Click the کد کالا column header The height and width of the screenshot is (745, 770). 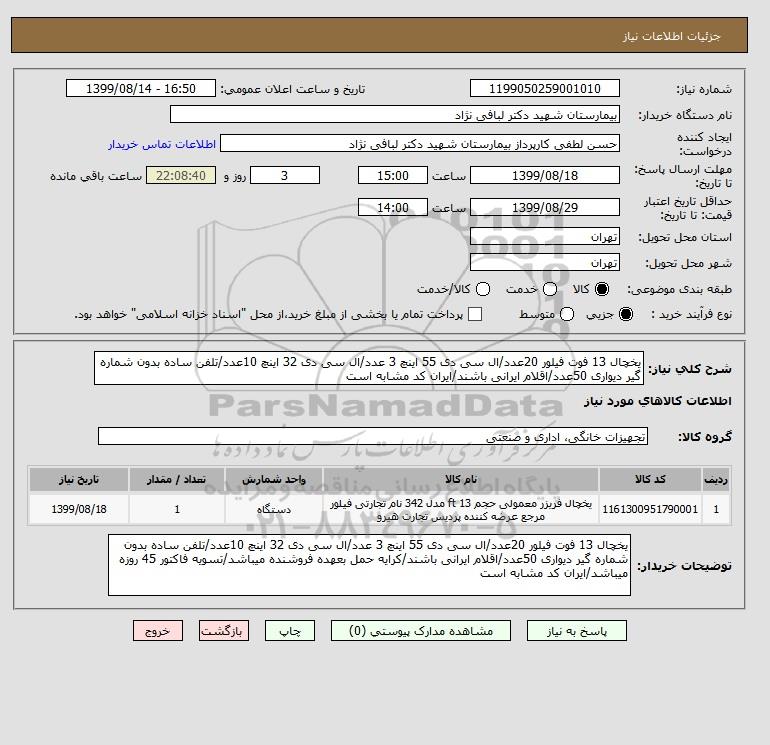coord(650,479)
